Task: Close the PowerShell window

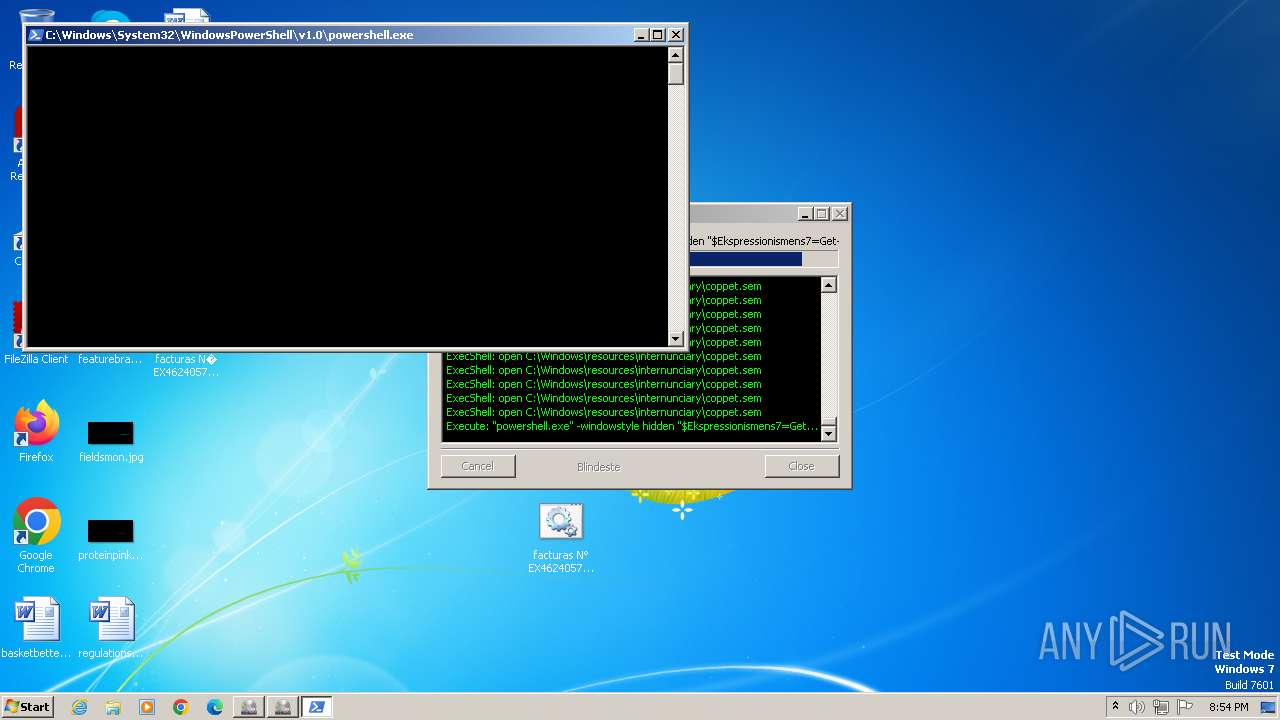Action: tap(676, 35)
